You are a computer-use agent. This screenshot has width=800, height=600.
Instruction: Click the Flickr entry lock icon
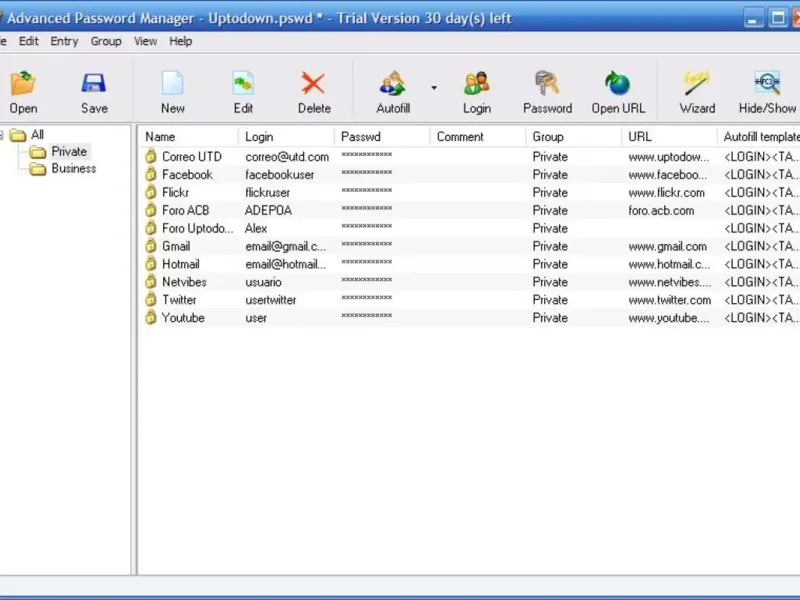pos(150,192)
